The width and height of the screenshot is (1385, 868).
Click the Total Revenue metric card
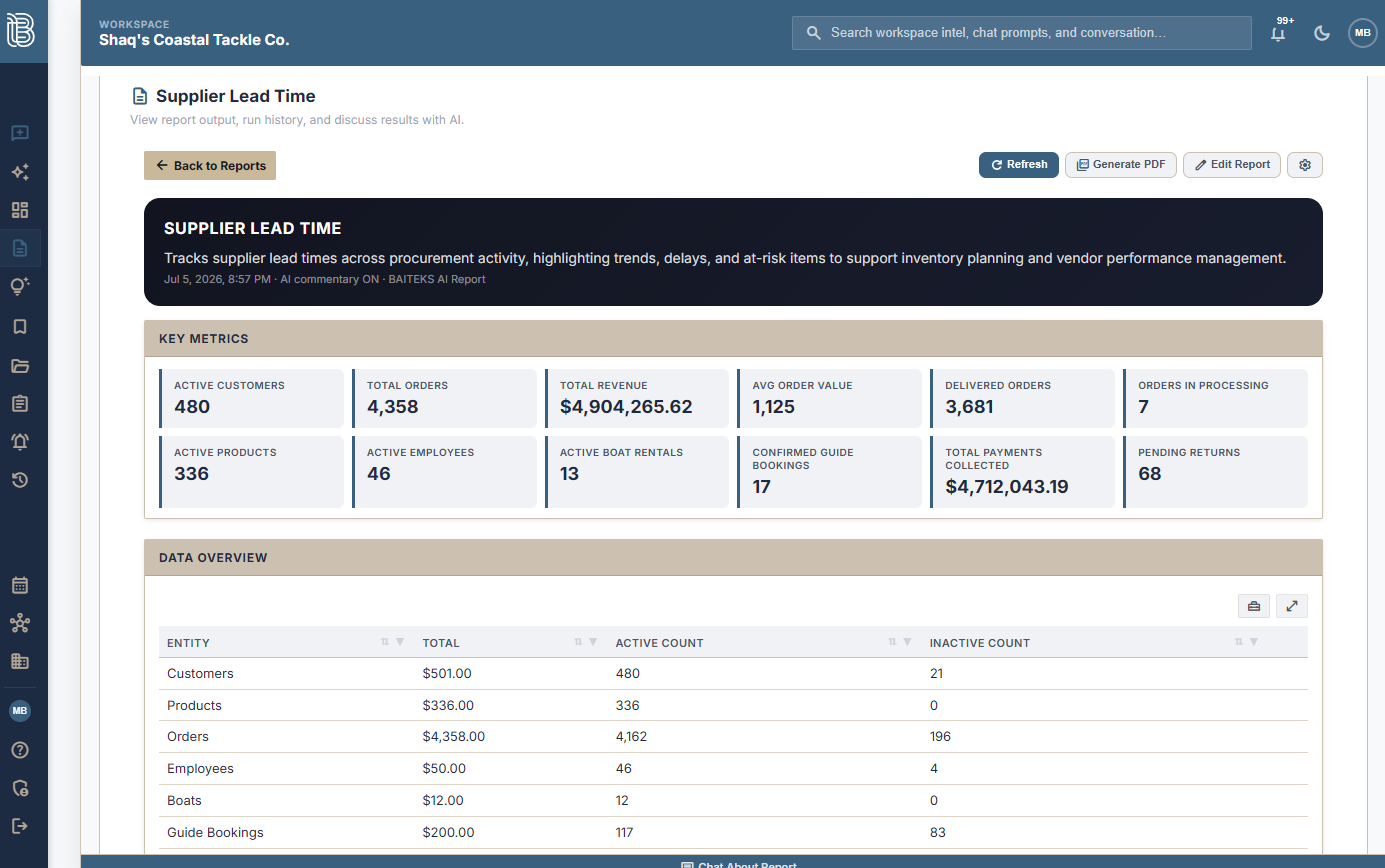tap(637, 398)
